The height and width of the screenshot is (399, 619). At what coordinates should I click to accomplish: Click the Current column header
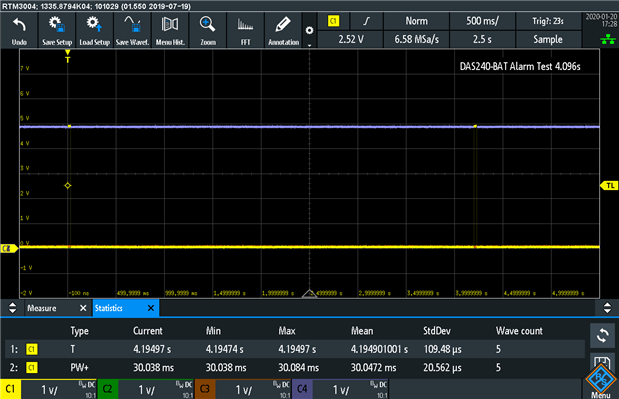pyautogui.click(x=148, y=331)
